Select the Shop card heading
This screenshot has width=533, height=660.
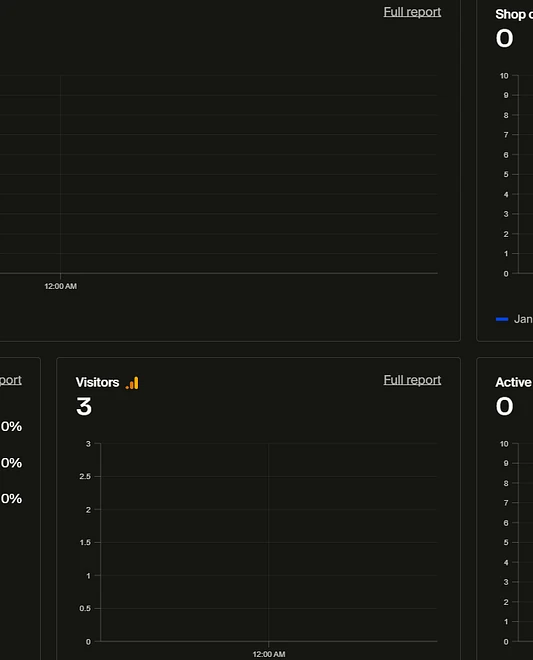(x=514, y=14)
